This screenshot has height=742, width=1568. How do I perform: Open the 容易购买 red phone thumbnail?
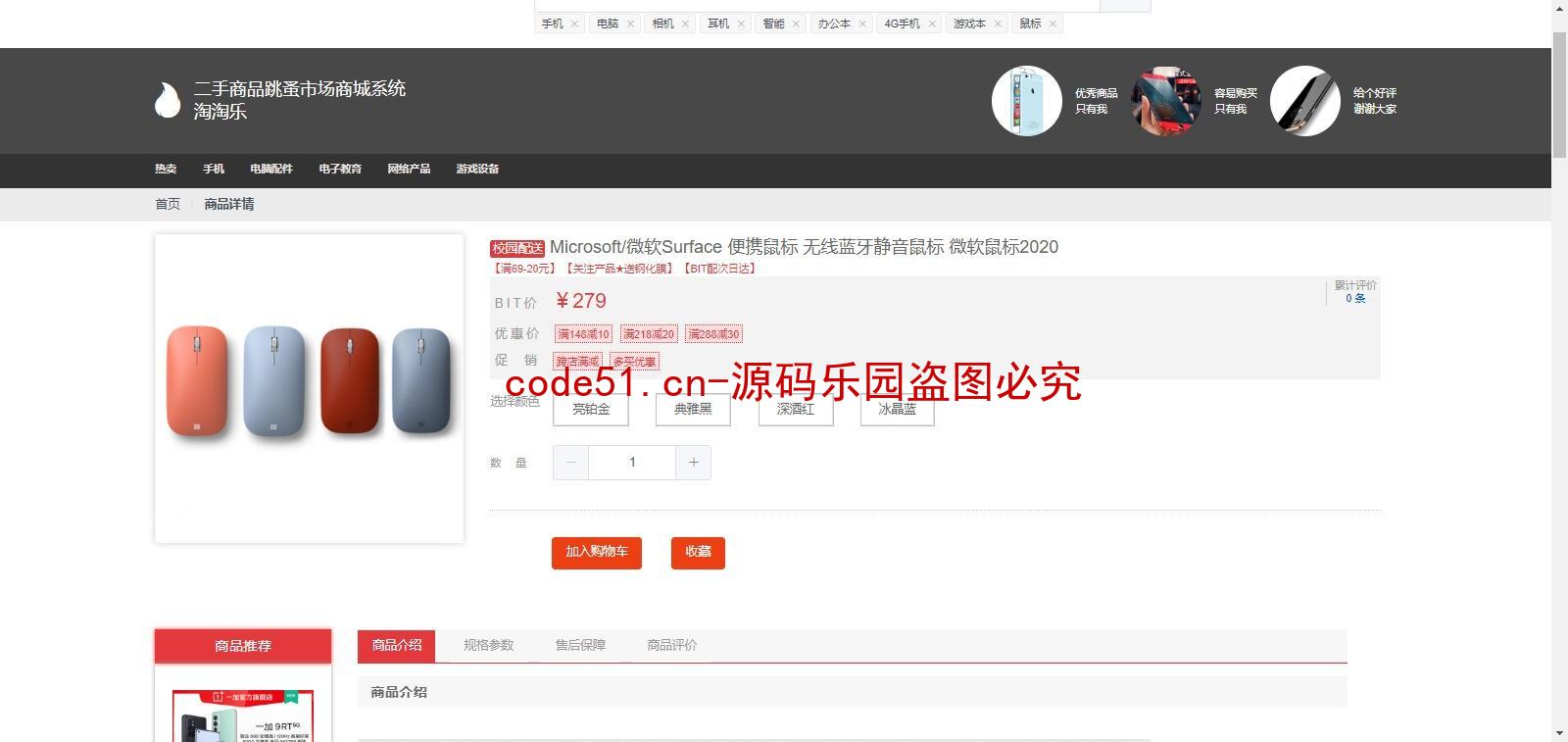tap(1165, 101)
